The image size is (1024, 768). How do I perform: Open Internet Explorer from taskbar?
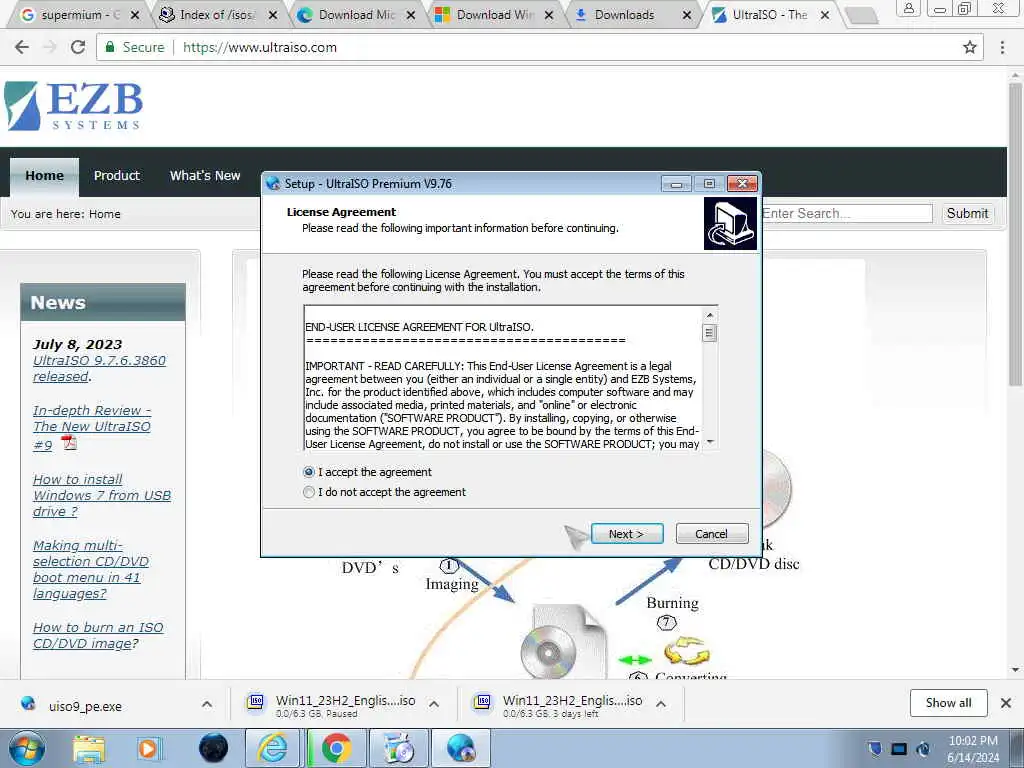(x=272, y=748)
